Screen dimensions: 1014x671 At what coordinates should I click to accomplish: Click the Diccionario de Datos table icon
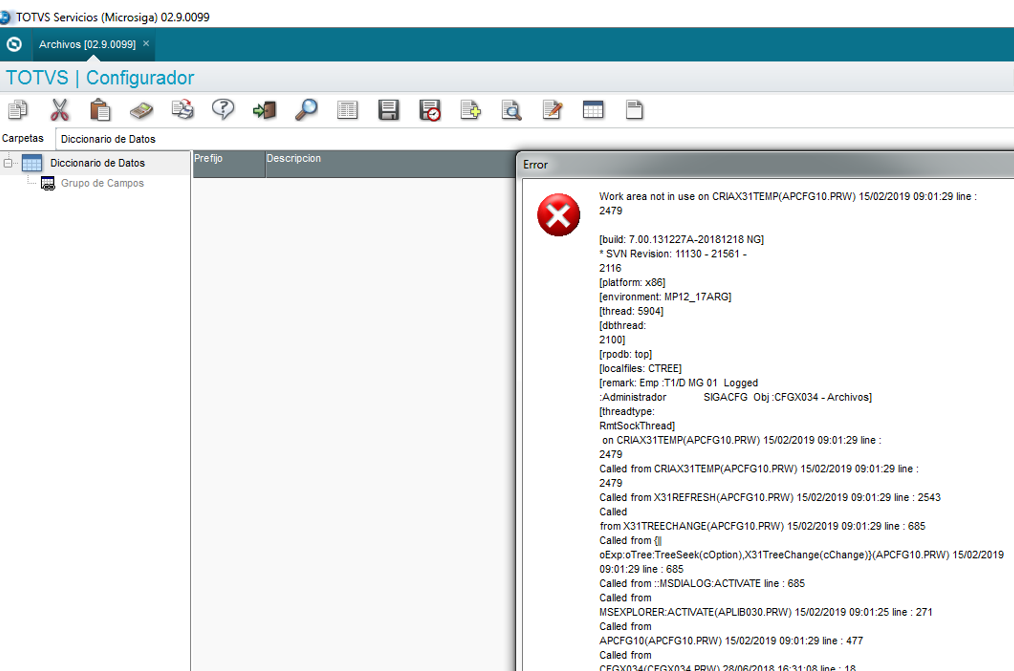point(32,163)
